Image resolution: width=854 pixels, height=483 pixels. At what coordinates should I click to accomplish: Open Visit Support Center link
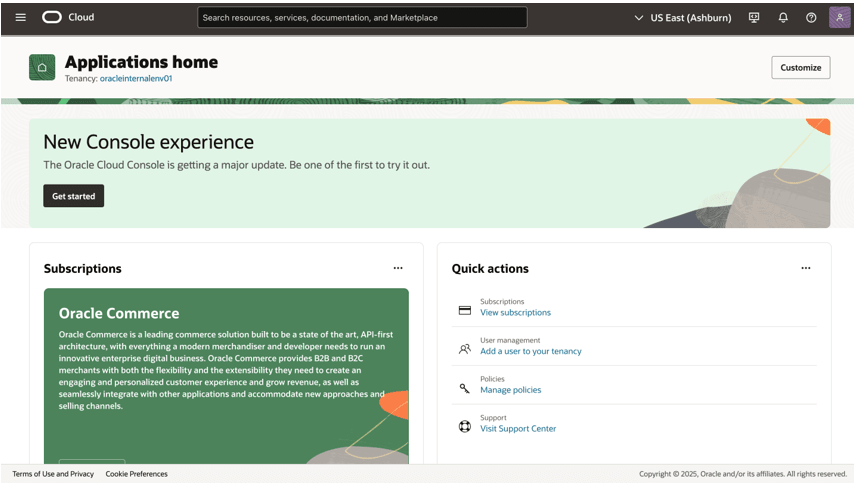point(518,429)
